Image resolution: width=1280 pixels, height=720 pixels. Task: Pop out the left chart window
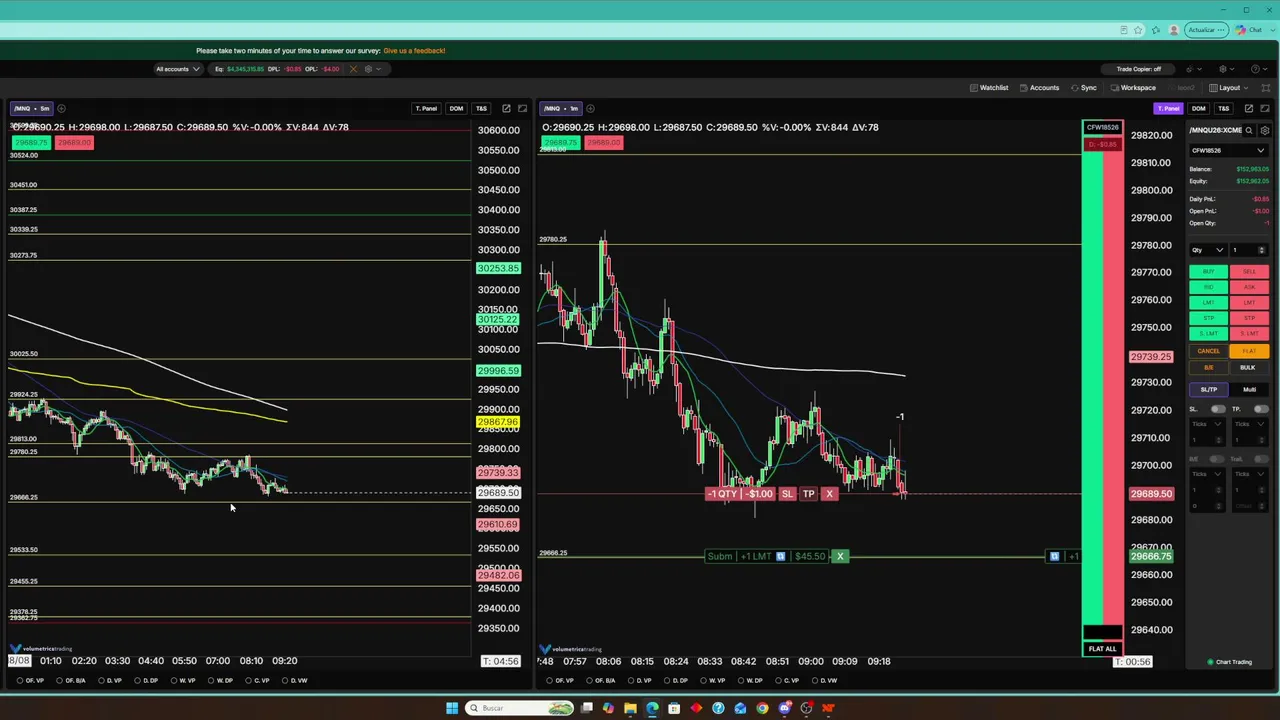coord(506,108)
